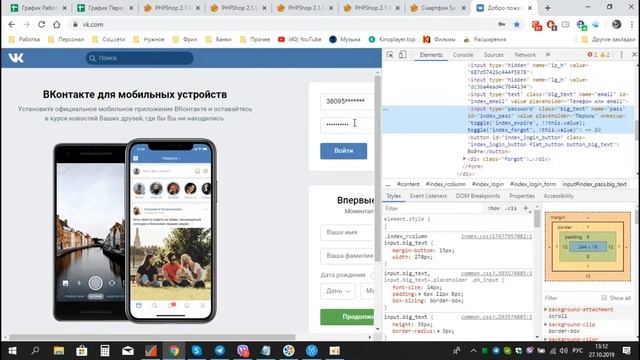This screenshot has width=640, height=360.
Task: Click the vk.com address bar
Action: (x=282, y=24)
